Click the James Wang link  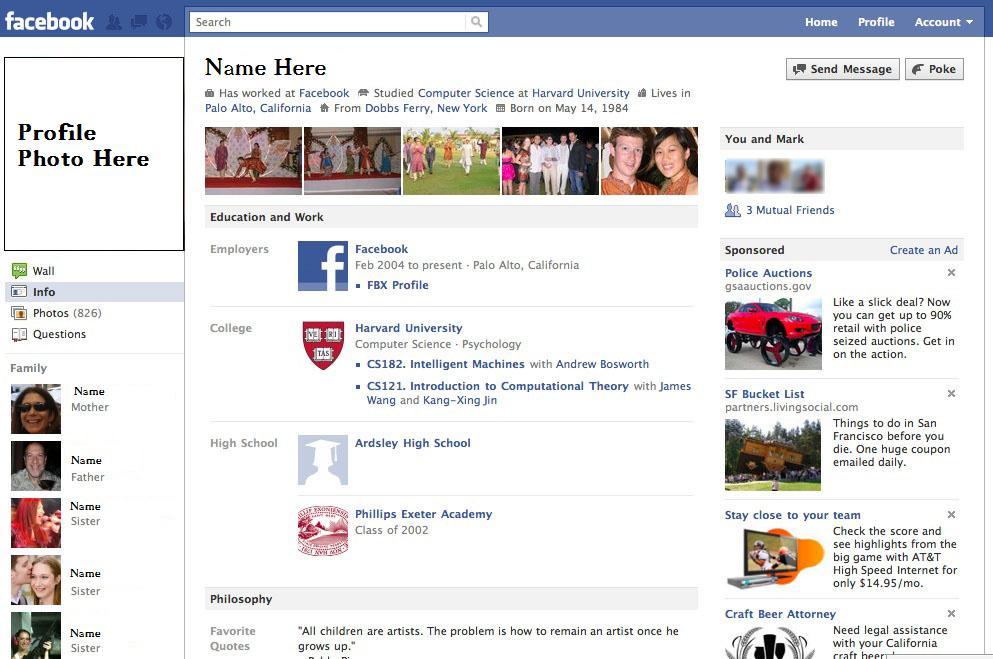pyautogui.click(x=529, y=393)
